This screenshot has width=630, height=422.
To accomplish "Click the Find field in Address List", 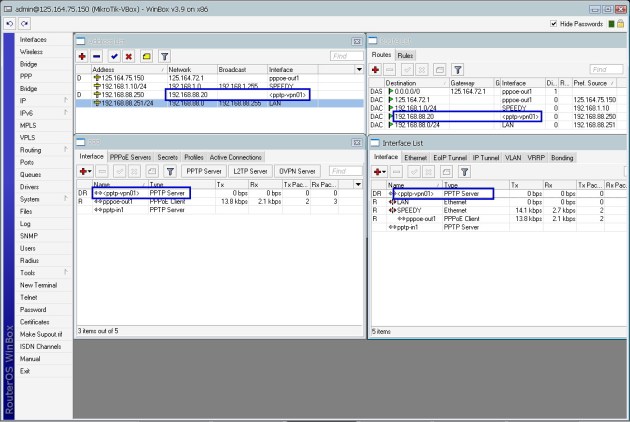I will click(x=346, y=56).
